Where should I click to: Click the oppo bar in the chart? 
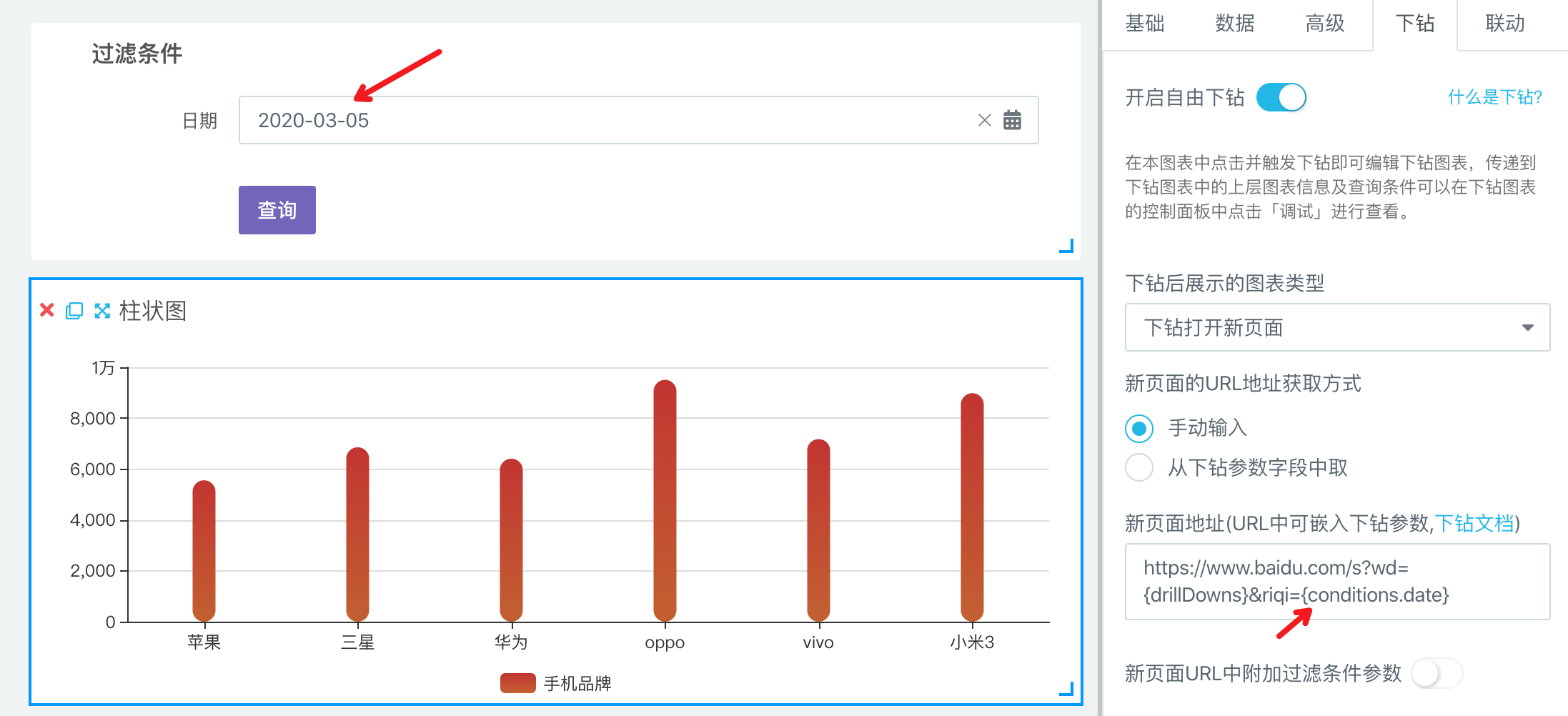point(665,500)
